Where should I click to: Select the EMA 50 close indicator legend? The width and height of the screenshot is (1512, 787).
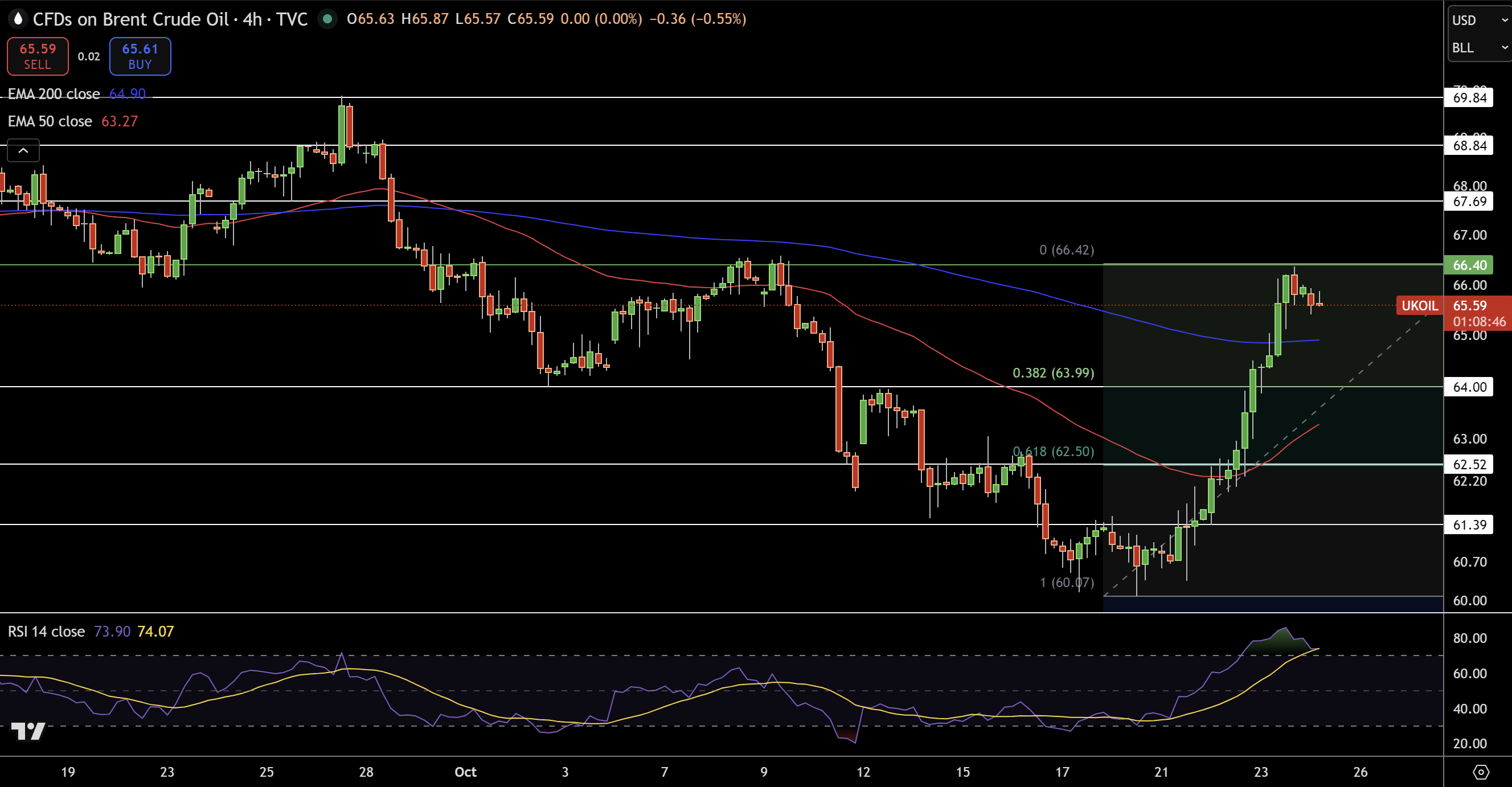click(51, 121)
